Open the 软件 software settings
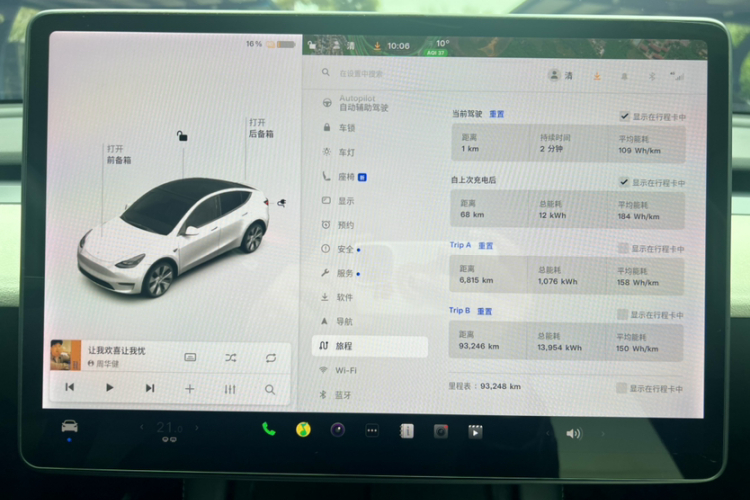The image size is (750, 500). [337, 297]
